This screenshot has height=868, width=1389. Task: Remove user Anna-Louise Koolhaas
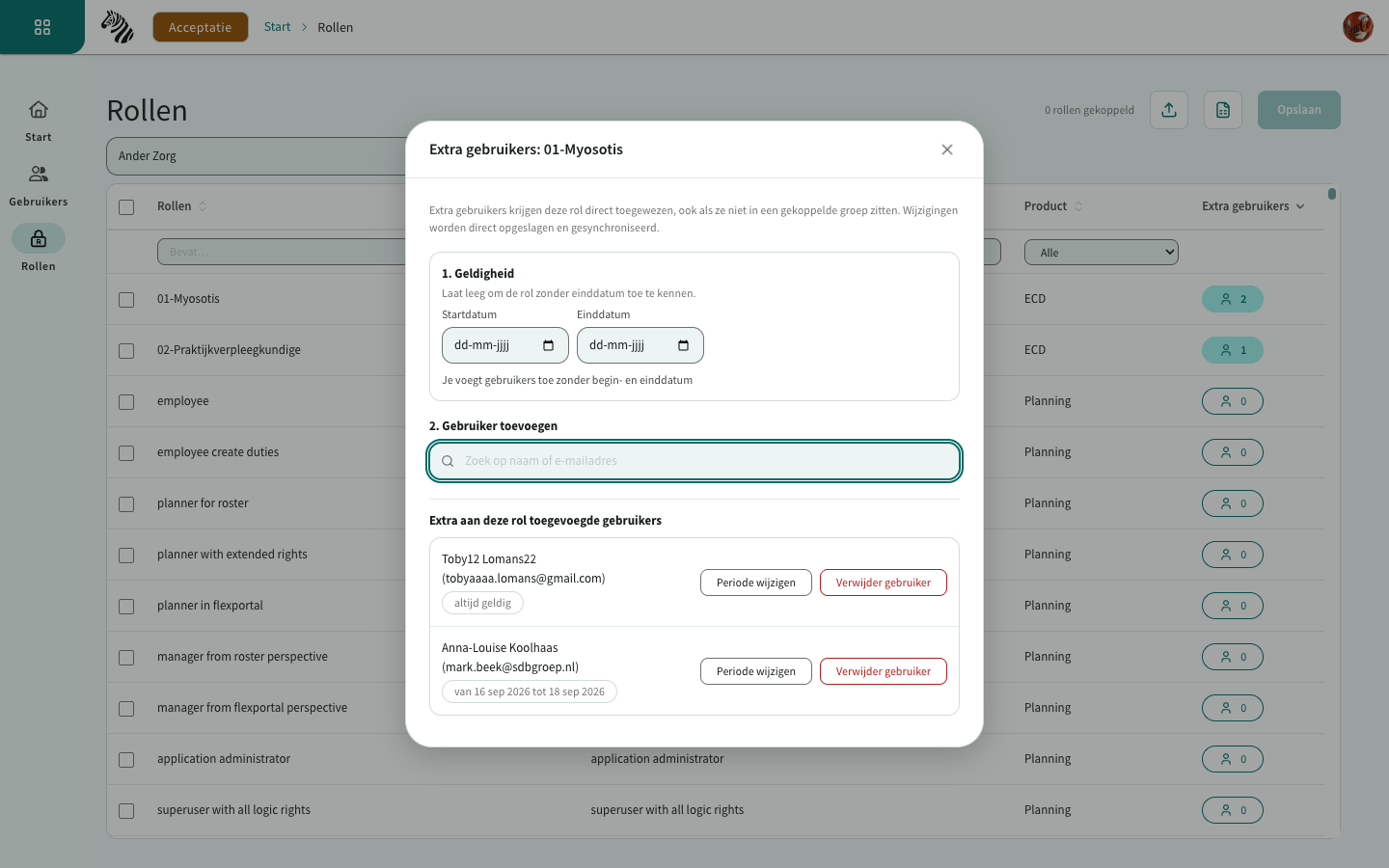(x=884, y=671)
